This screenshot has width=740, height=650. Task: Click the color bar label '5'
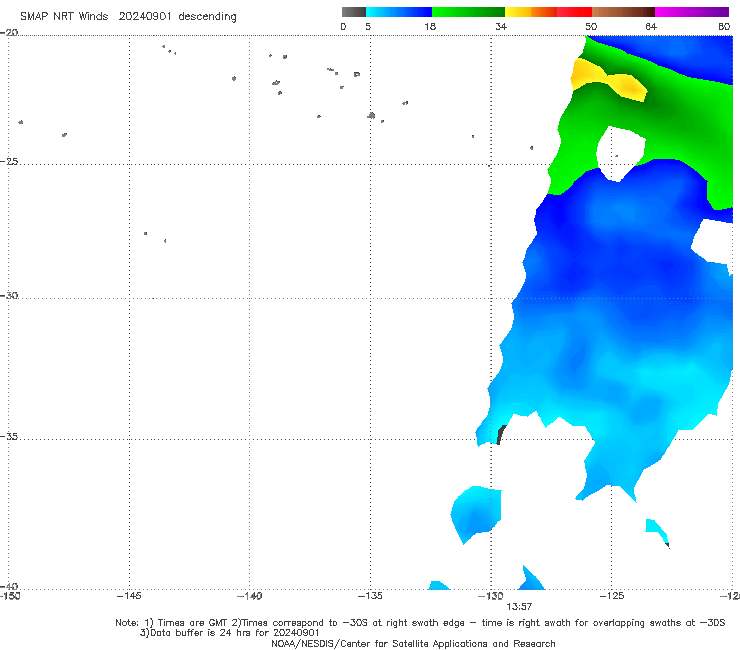click(x=368, y=27)
